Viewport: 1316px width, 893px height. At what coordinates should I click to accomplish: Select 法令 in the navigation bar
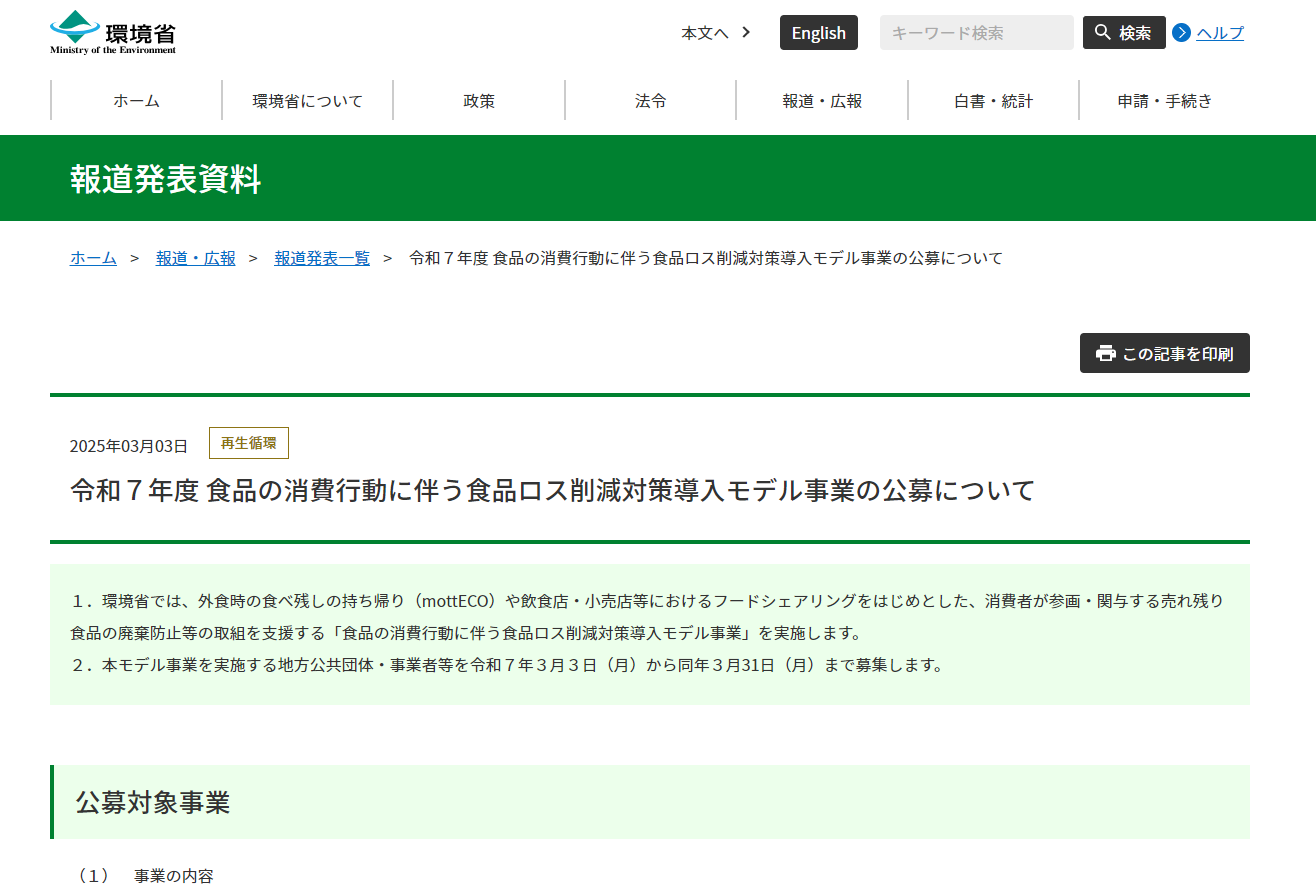click(x=650, y=101)
